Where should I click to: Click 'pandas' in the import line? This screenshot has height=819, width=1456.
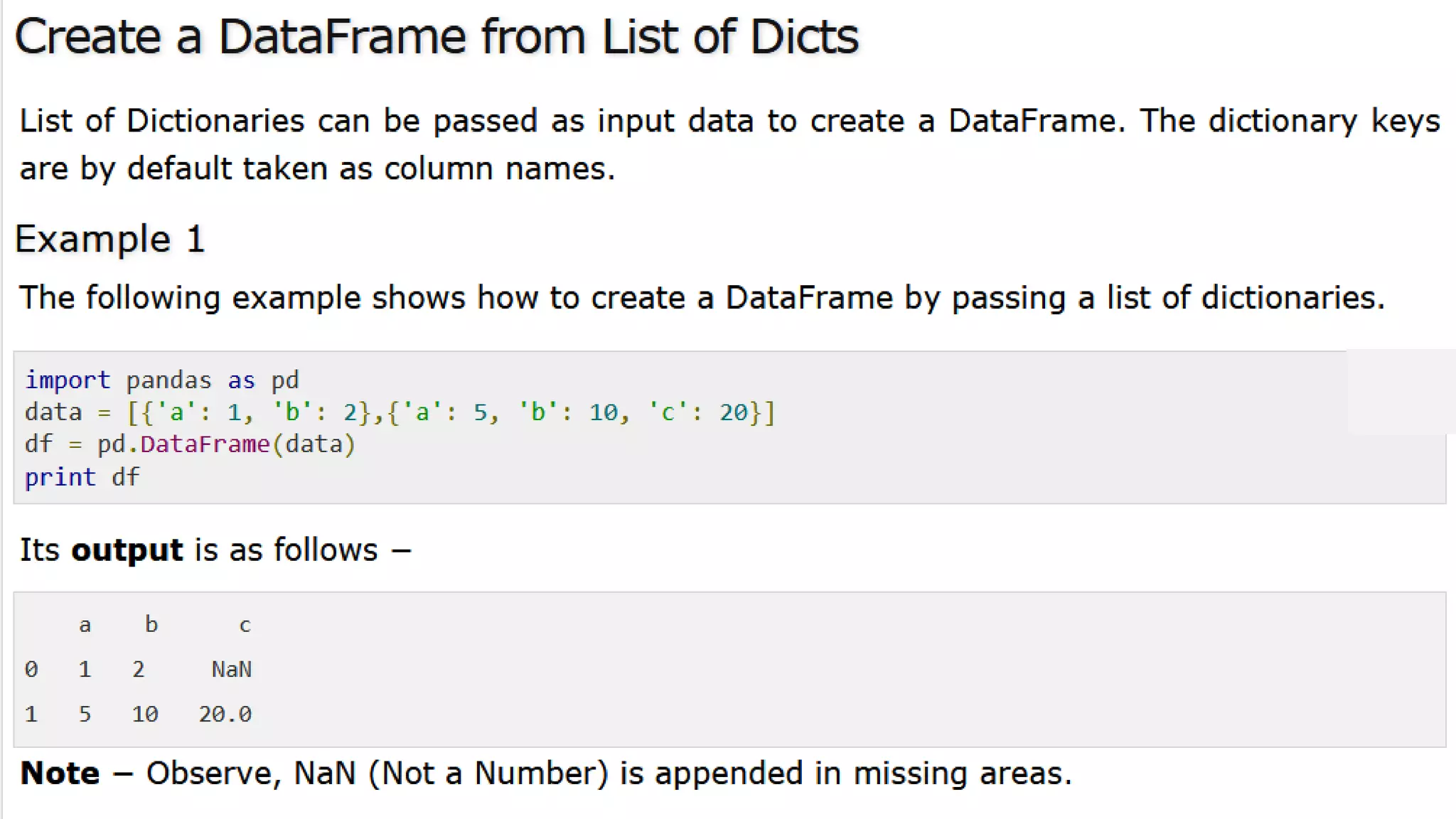tap(168, 380)
